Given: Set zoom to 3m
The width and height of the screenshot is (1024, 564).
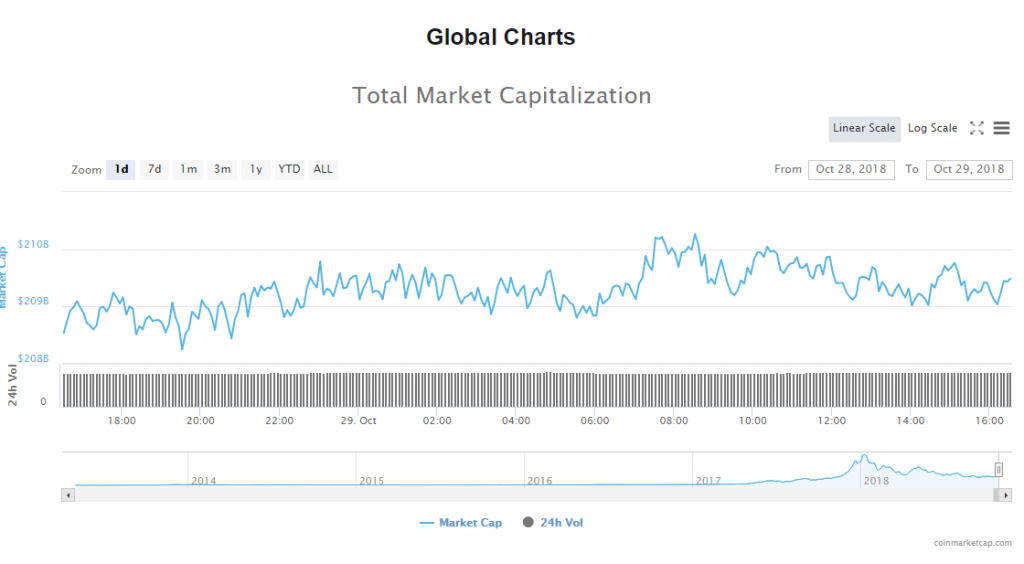Looking at the screenshot, I should [x=222, y=169].
